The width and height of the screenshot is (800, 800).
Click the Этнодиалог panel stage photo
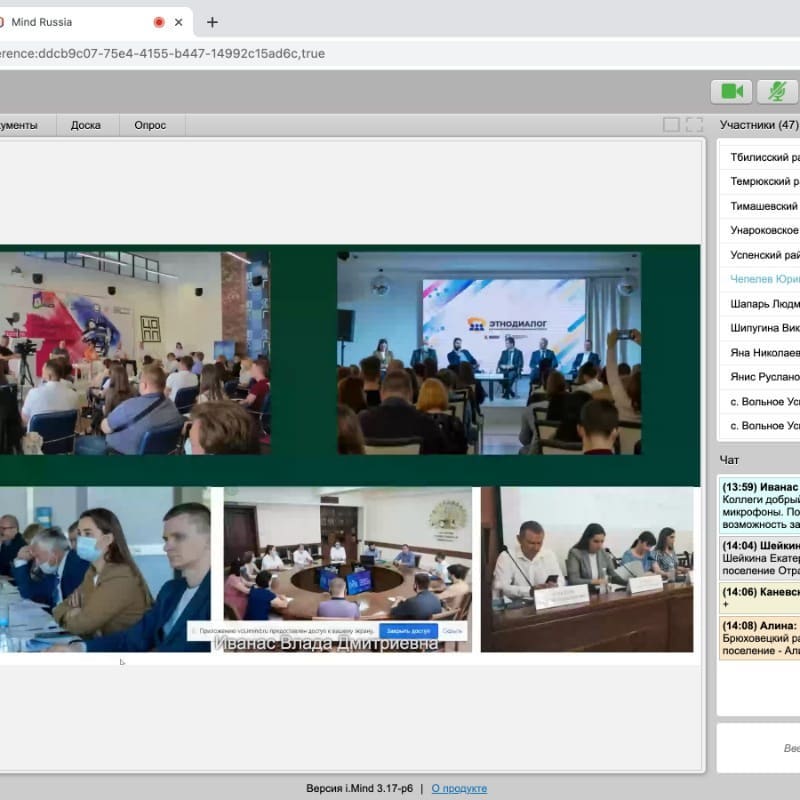tap(489, 353)
